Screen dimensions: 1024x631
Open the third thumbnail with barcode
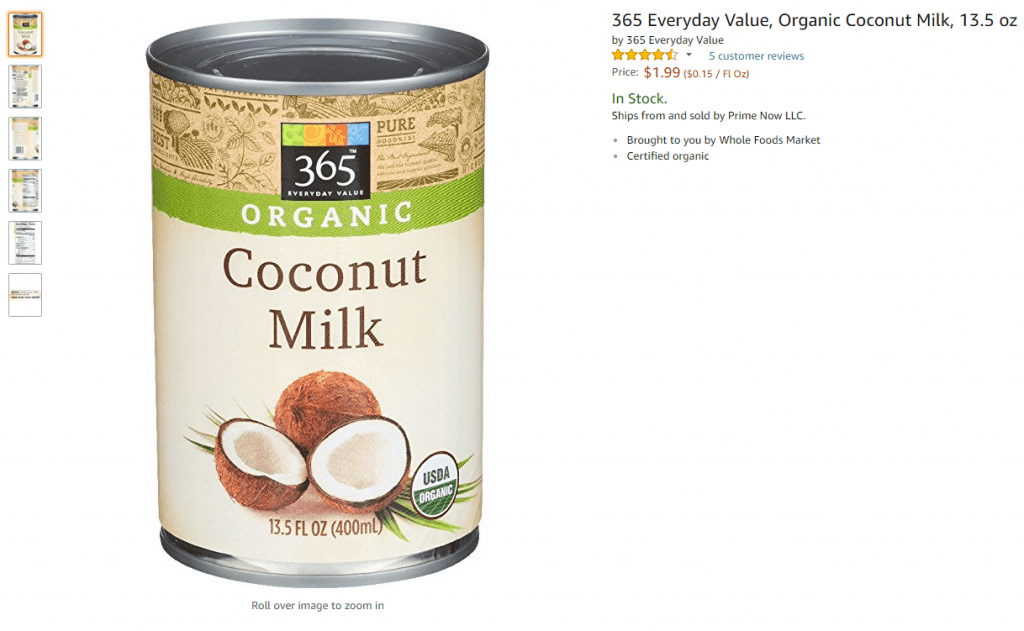[x=25, y=138]
